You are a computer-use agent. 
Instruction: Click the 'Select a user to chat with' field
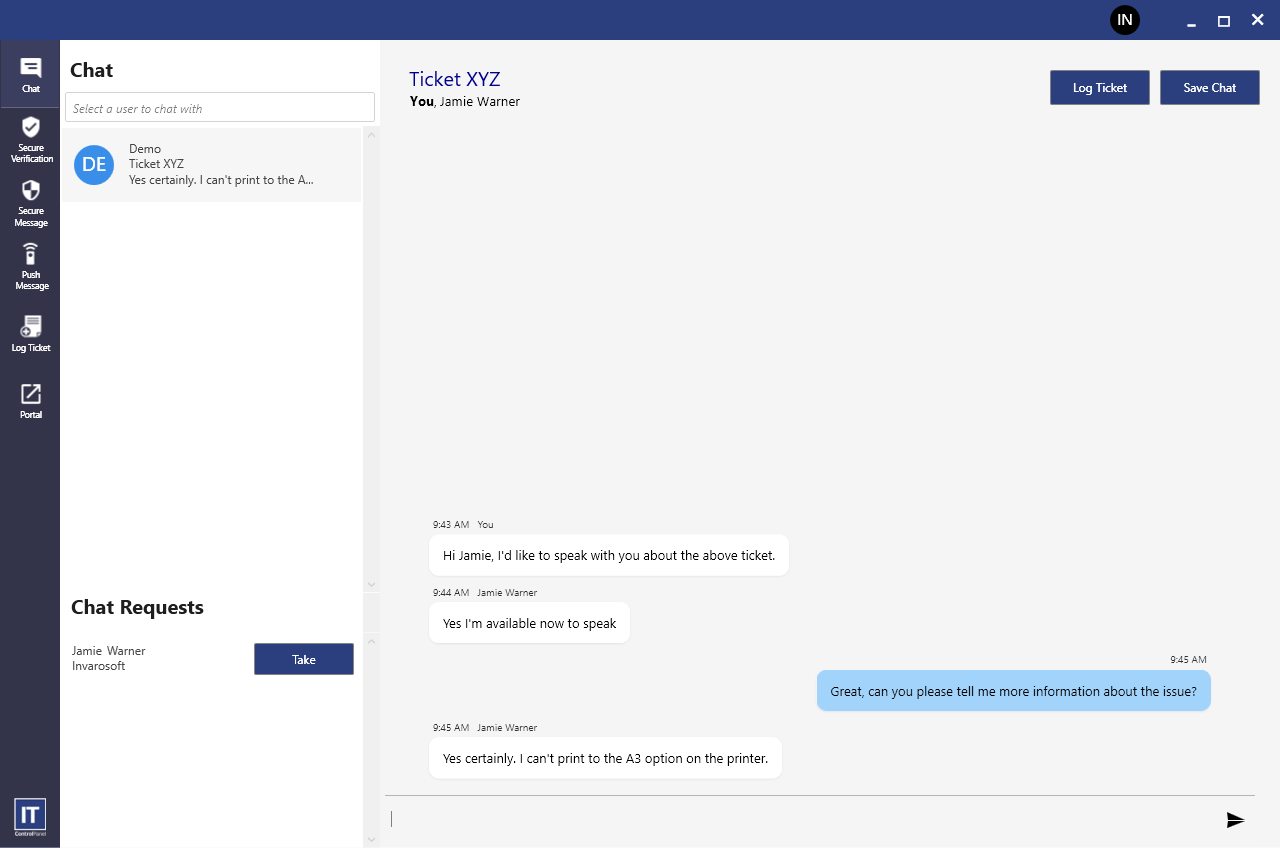[x=220, y=108]
